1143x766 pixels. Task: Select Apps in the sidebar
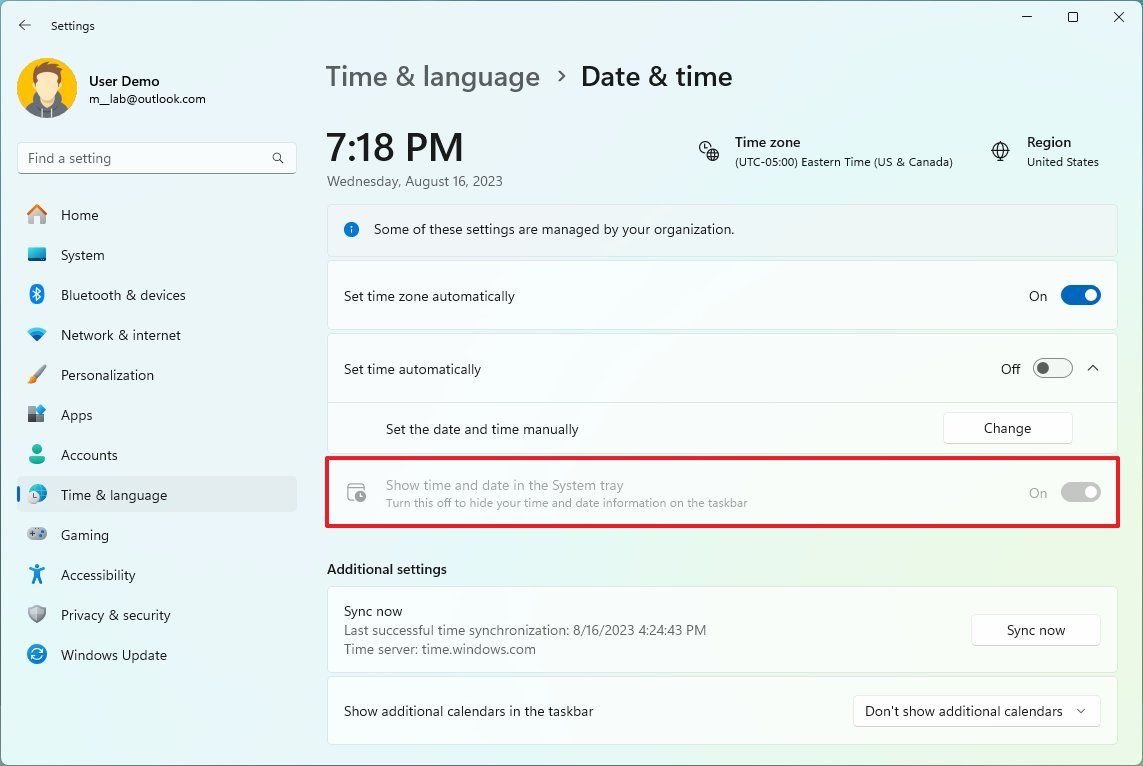[x=157, y=415]
